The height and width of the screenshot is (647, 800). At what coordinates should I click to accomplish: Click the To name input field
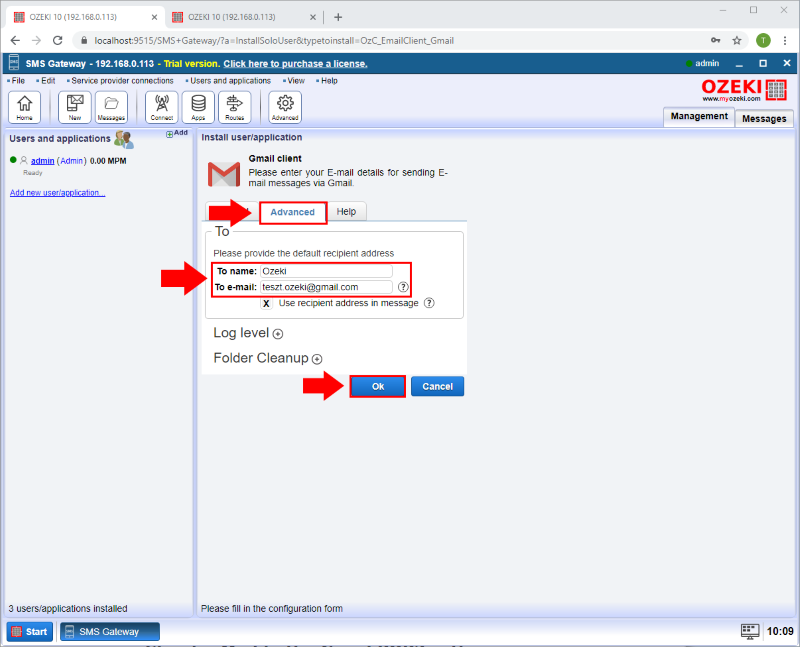327,271
